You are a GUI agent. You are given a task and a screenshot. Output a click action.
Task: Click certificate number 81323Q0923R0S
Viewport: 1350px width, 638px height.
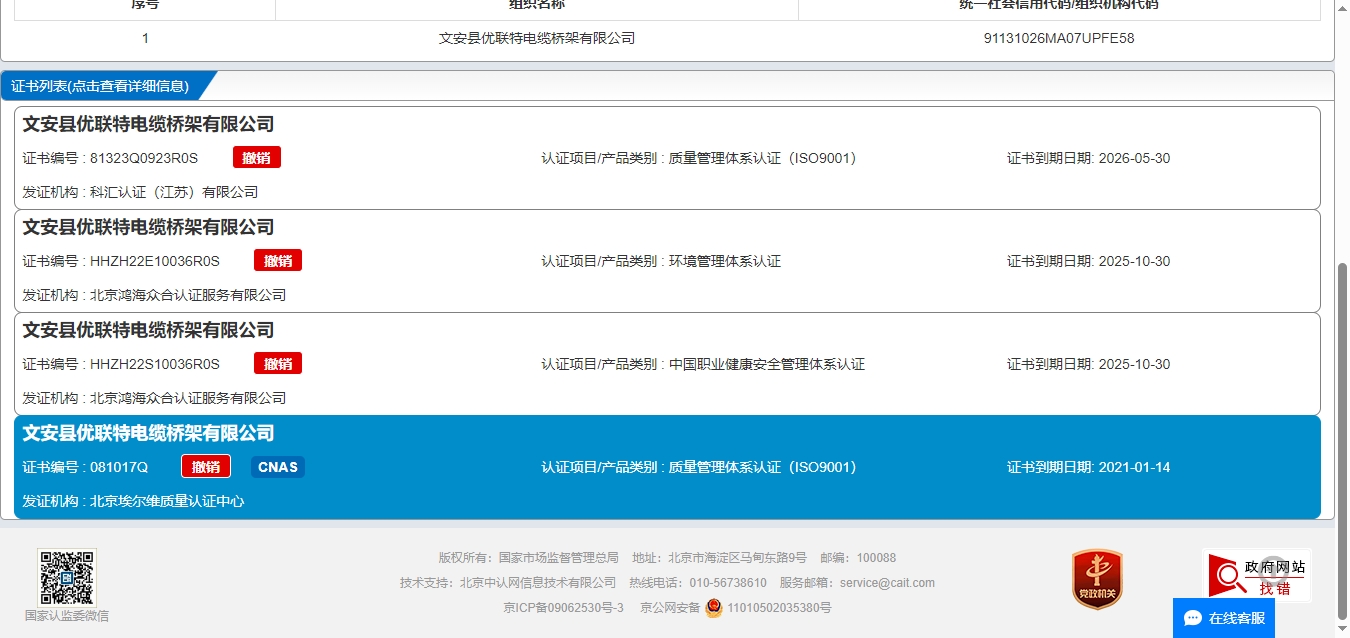[x=144, y=158]
